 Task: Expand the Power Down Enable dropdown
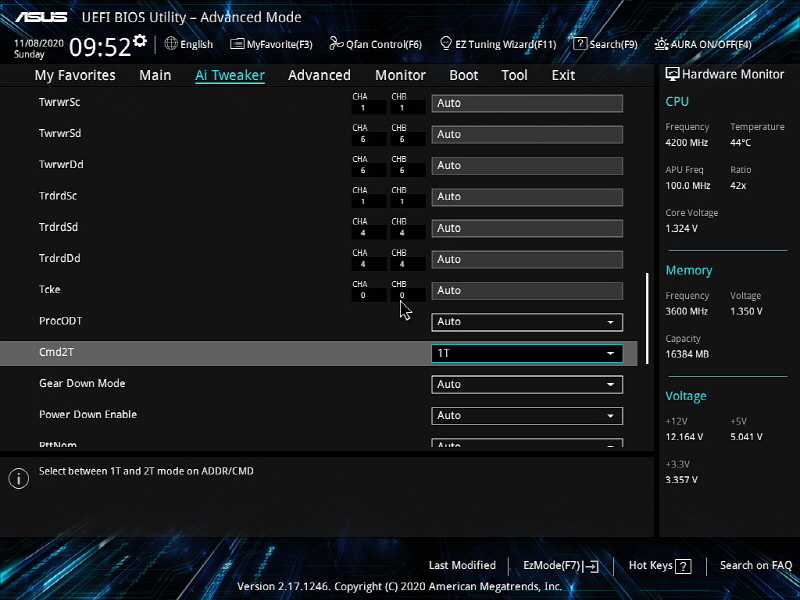pos(527,416)
